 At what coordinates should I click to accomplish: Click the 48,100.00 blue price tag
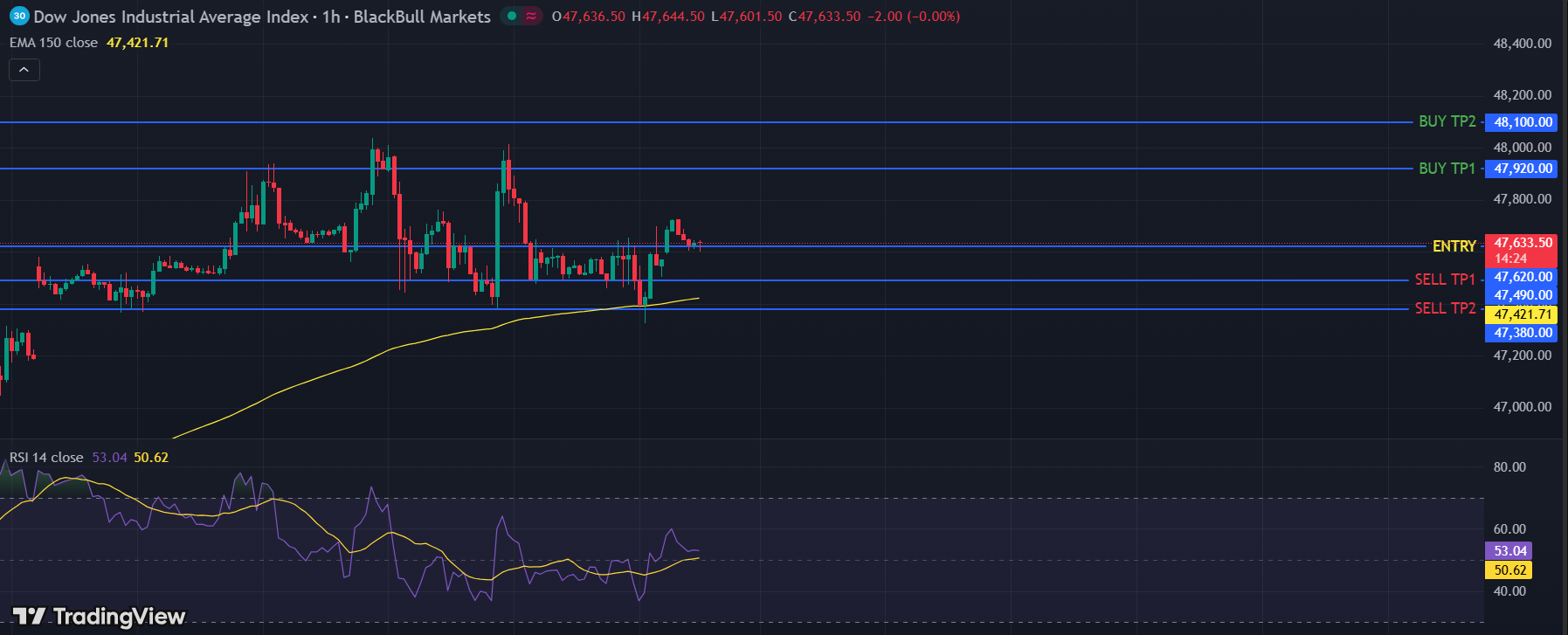click(1523, 122)
